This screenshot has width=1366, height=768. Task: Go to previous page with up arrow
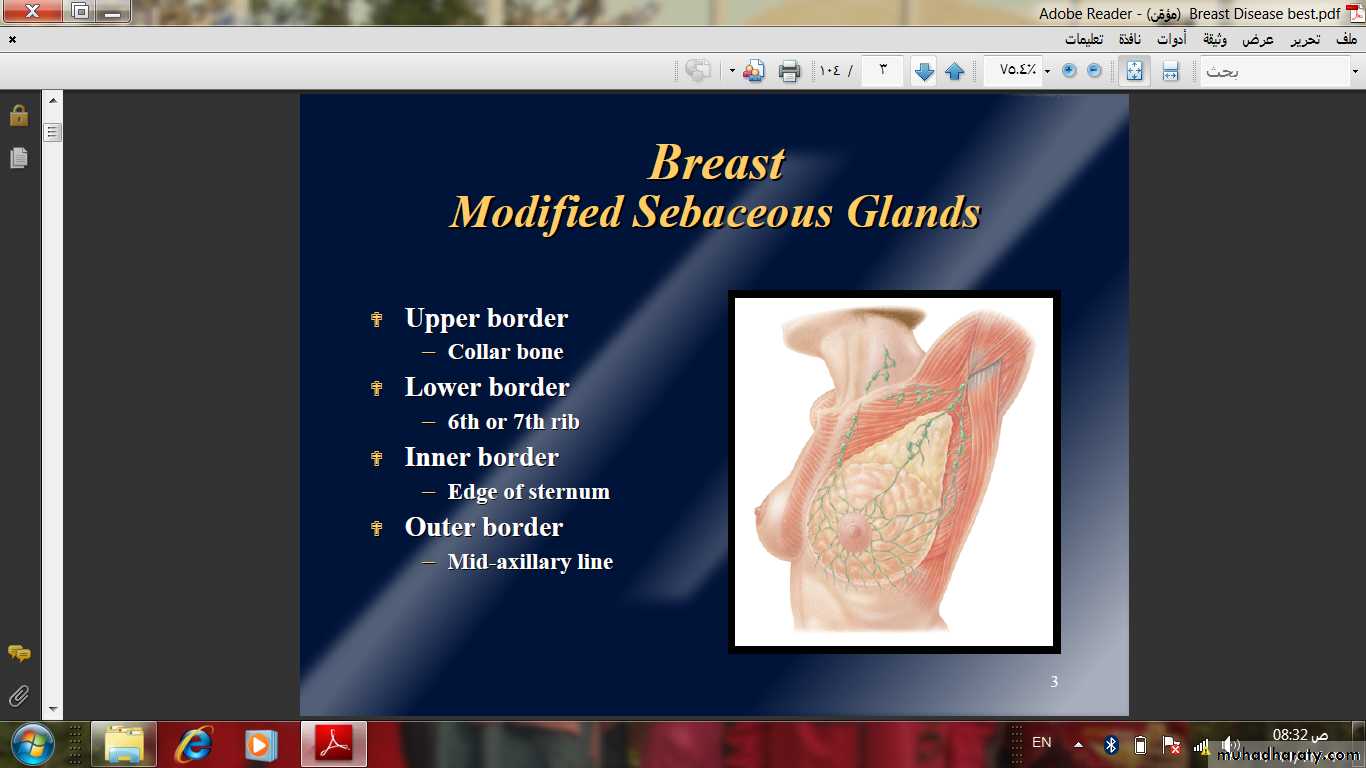pos(955,71)
